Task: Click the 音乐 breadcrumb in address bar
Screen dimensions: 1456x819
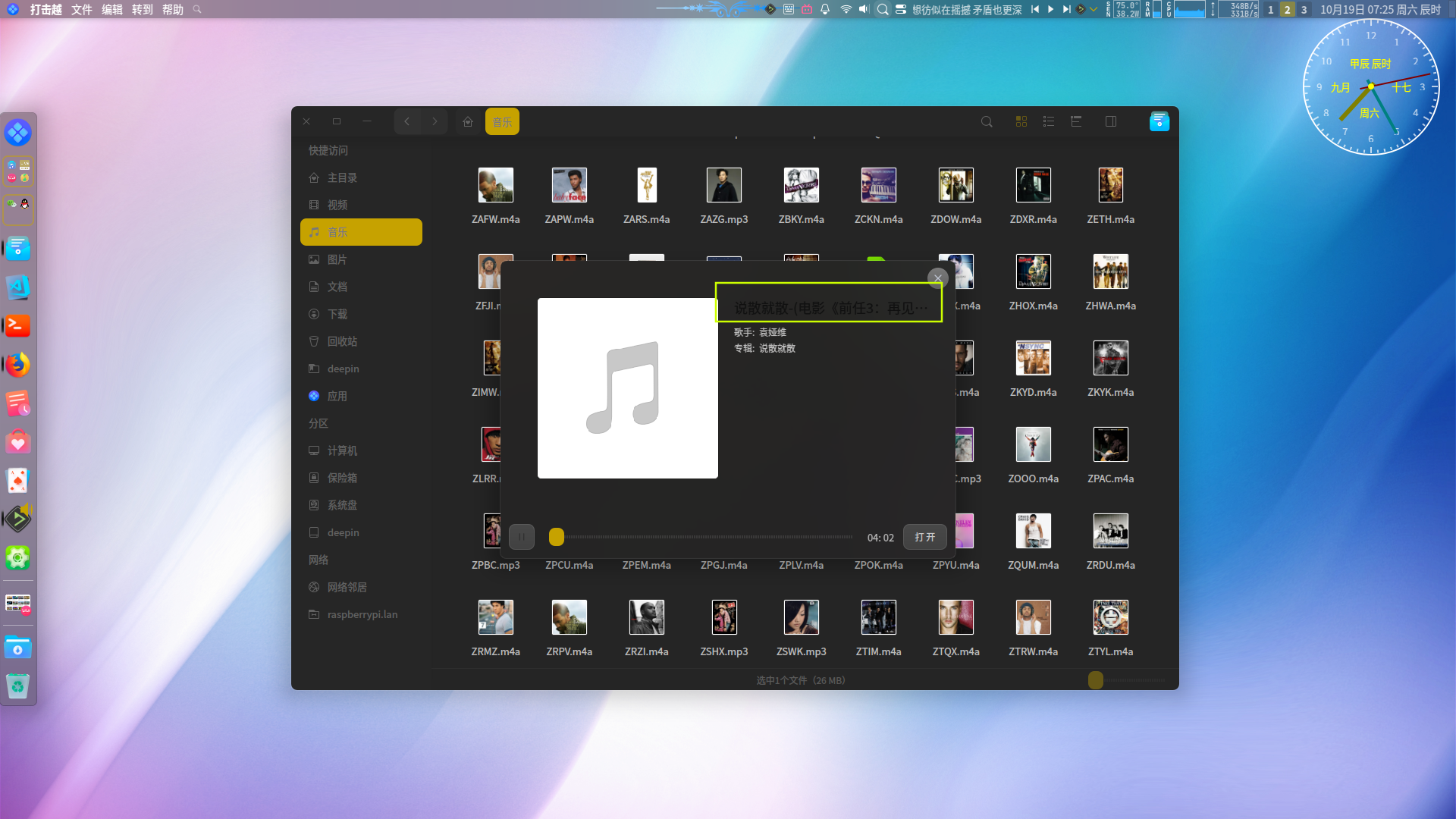Action: (502, 121)
